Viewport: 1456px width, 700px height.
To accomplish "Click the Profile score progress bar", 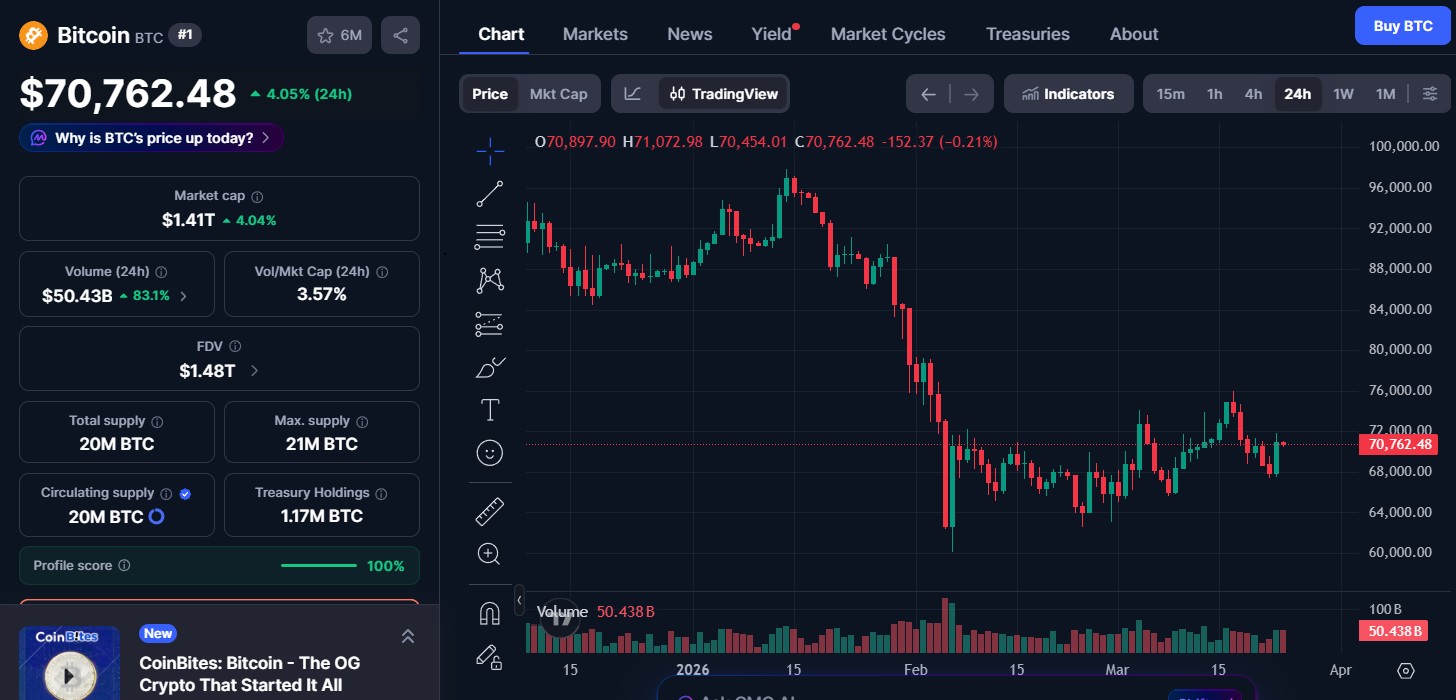I will pos(318,565).
